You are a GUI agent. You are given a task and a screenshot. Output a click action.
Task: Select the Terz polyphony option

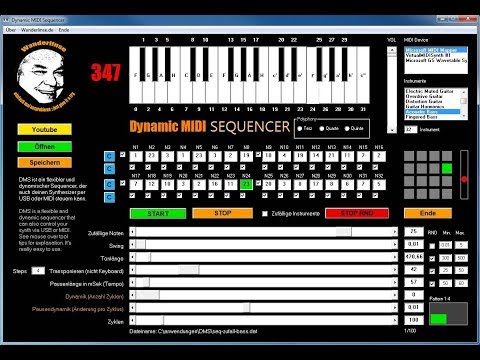point(300,129)
